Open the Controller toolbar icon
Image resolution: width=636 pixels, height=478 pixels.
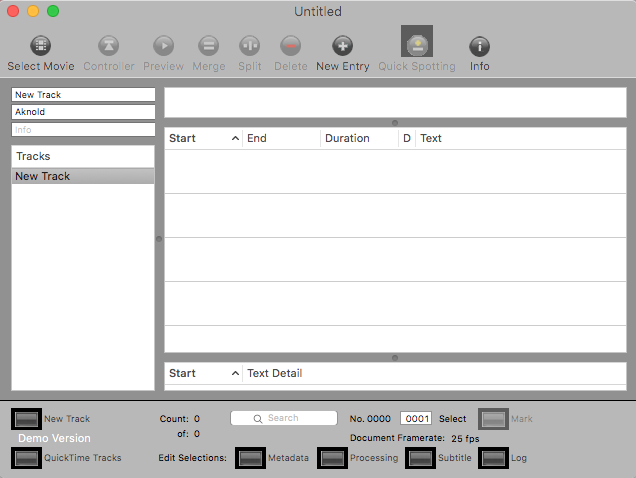pos(108,46)
